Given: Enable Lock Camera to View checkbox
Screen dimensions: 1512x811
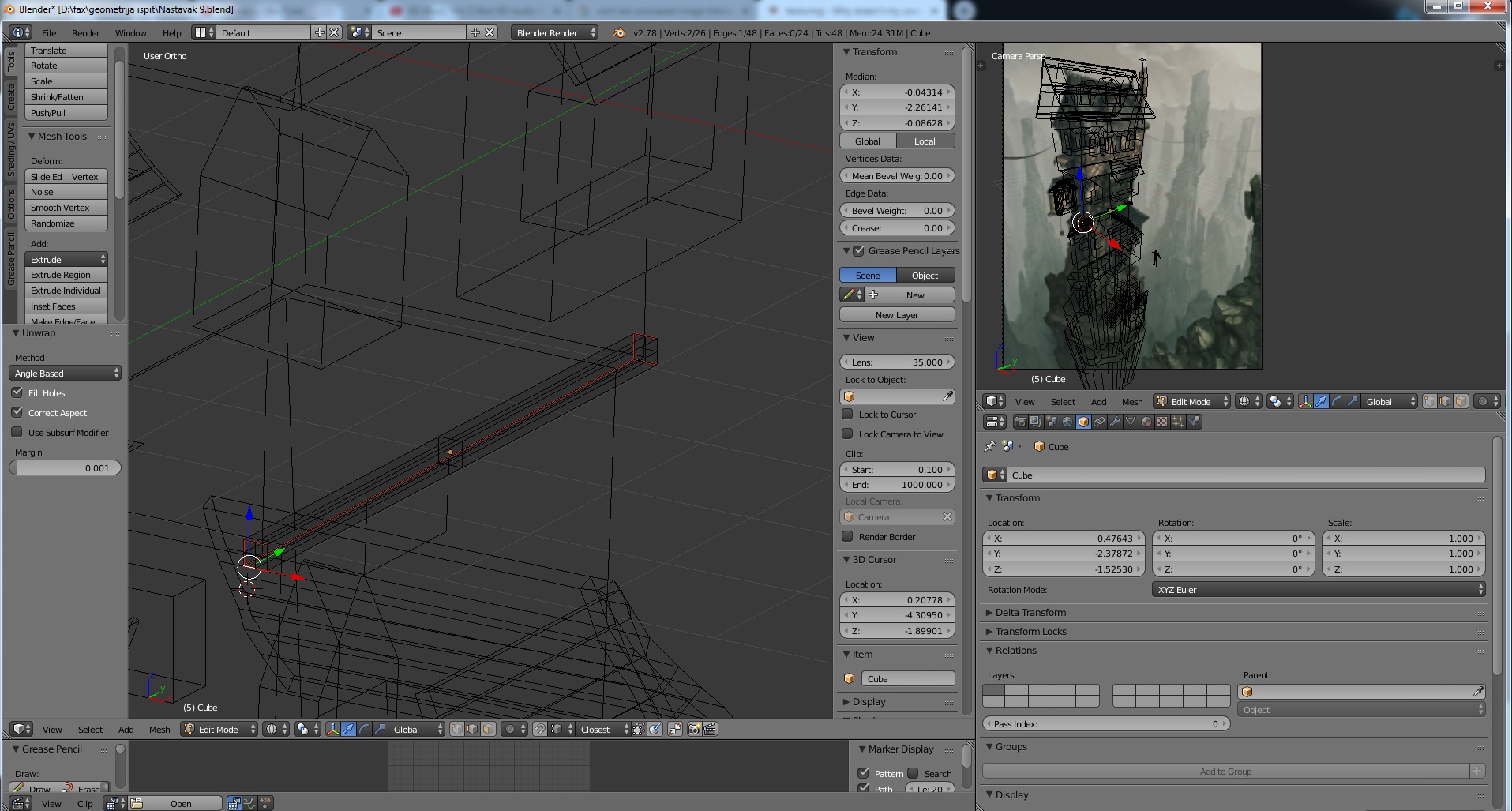Looking at the screenshot, I should click(847, 434).
